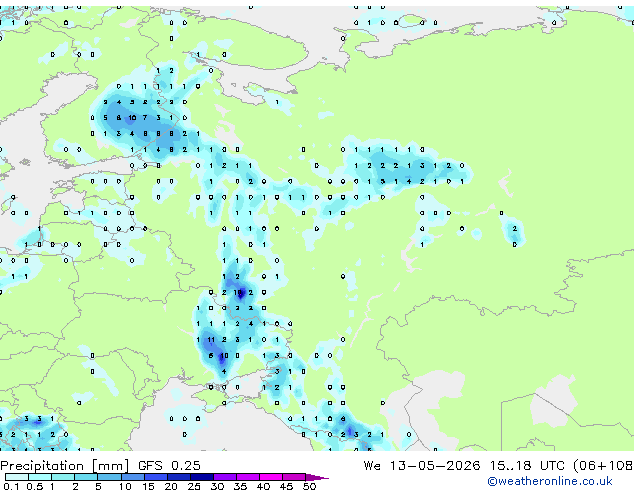Click the "50" legend scale label
634x490 pixels.
coord(309,486)
